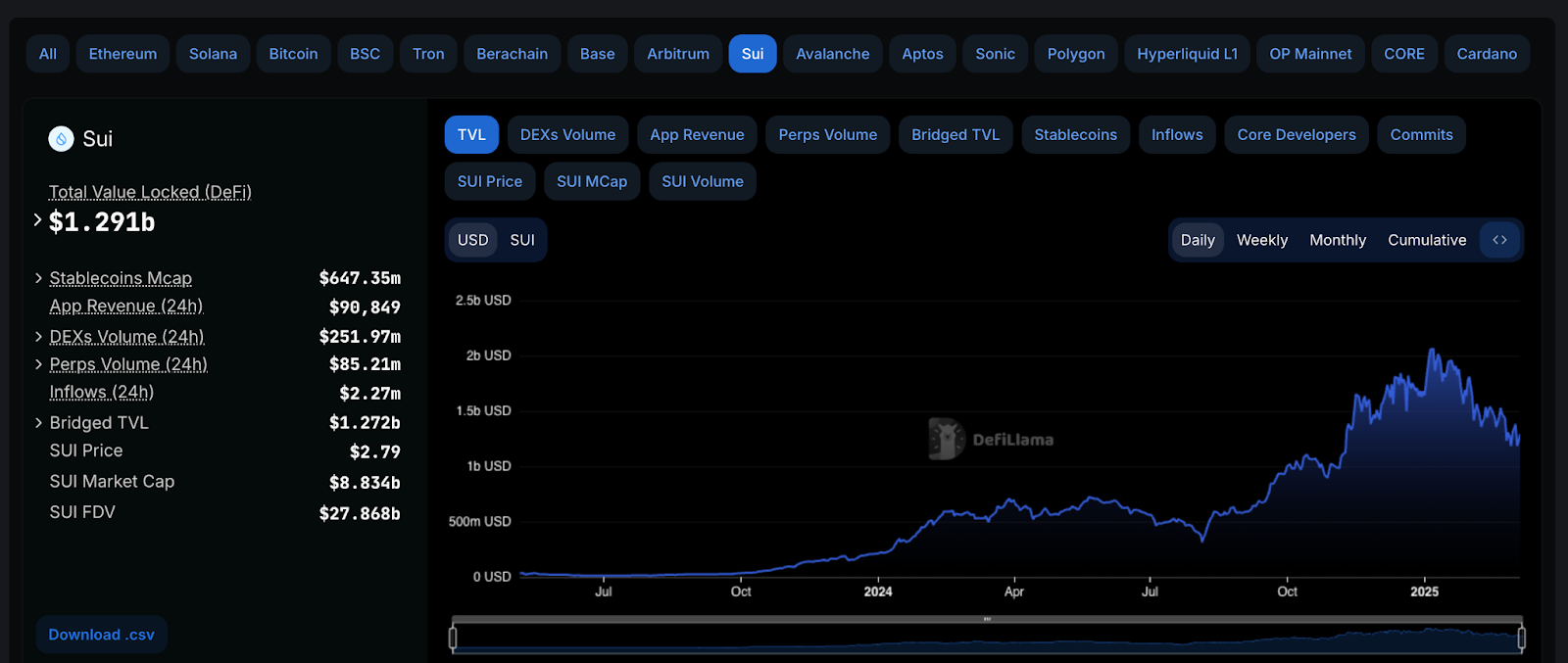
Task: Click the Stablecoins Mcap label
Action: click(x=121, y=278)
